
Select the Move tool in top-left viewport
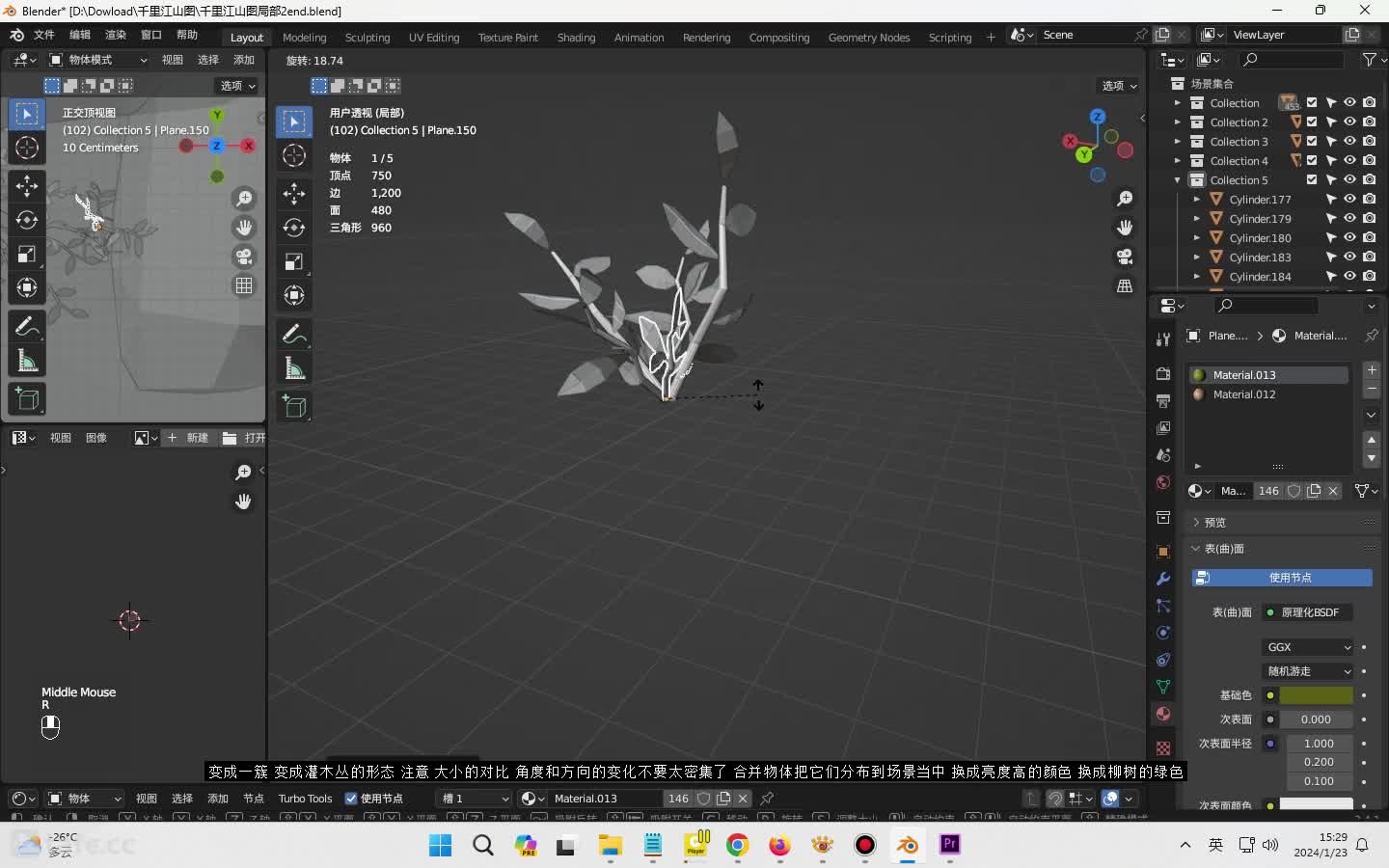coord(27,185)
